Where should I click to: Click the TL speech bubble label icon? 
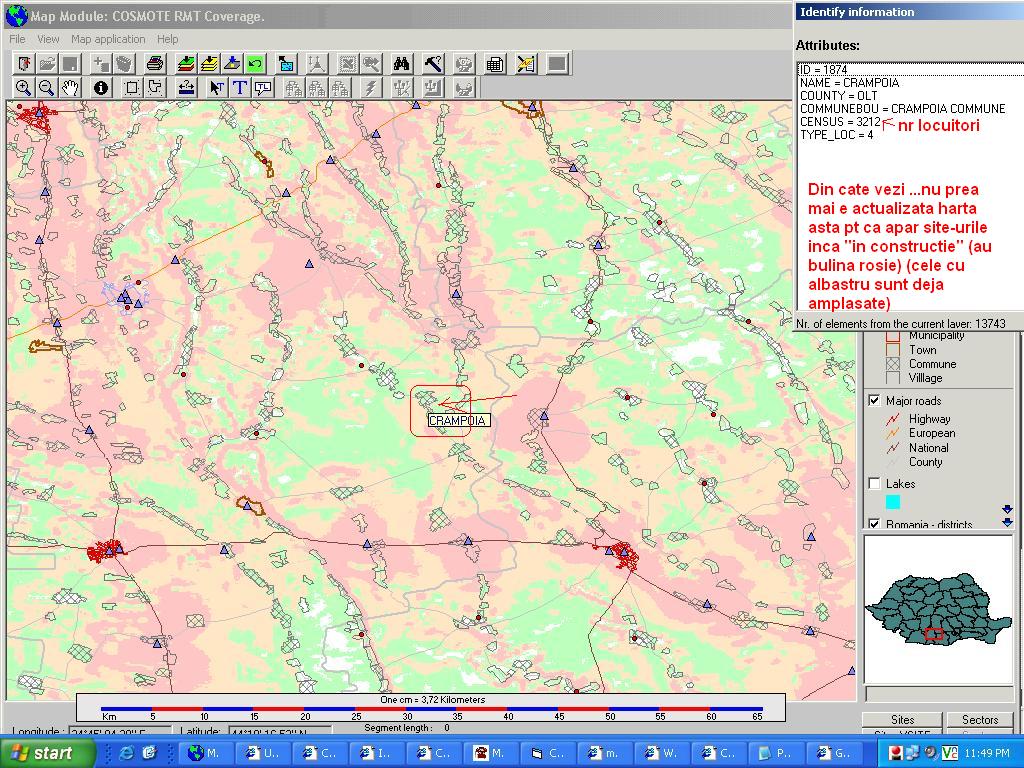coord(263,88)
